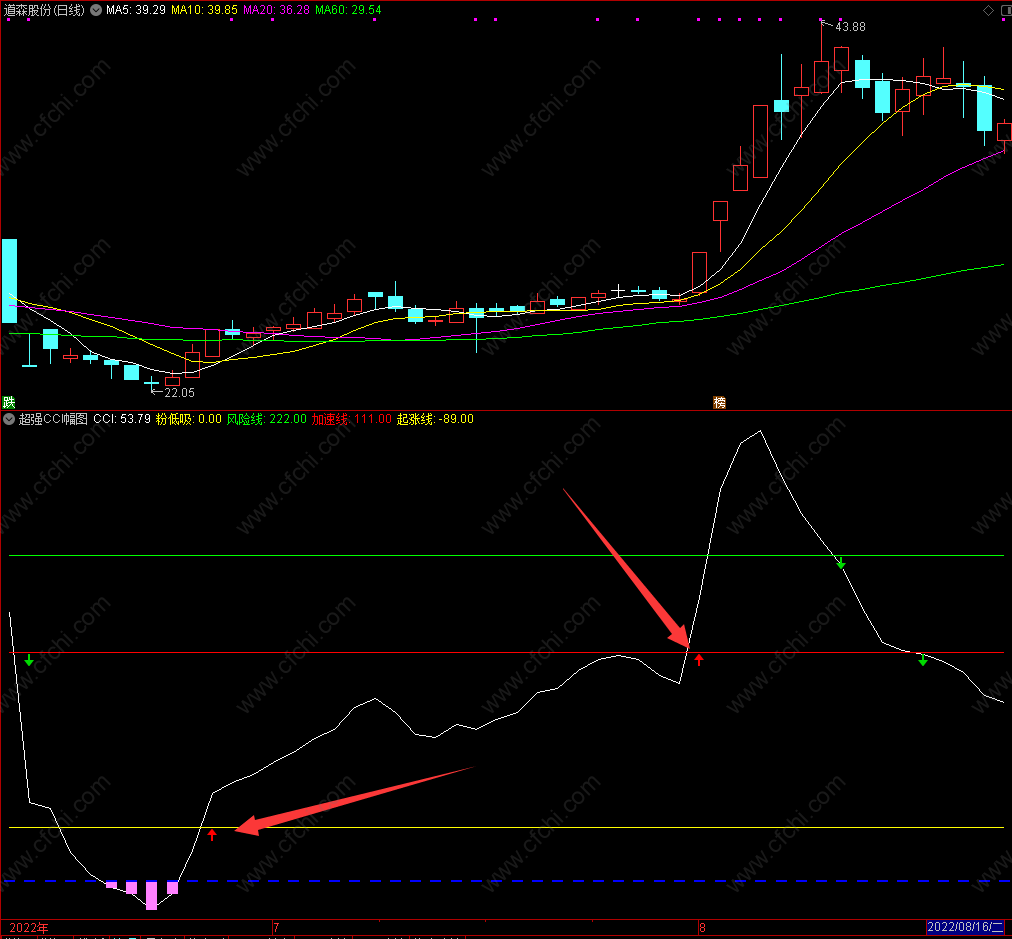This screenshot has width=1012, height=939.
Task: Click the panel layout icon at top-right corner
Action: click(1006, 10)
